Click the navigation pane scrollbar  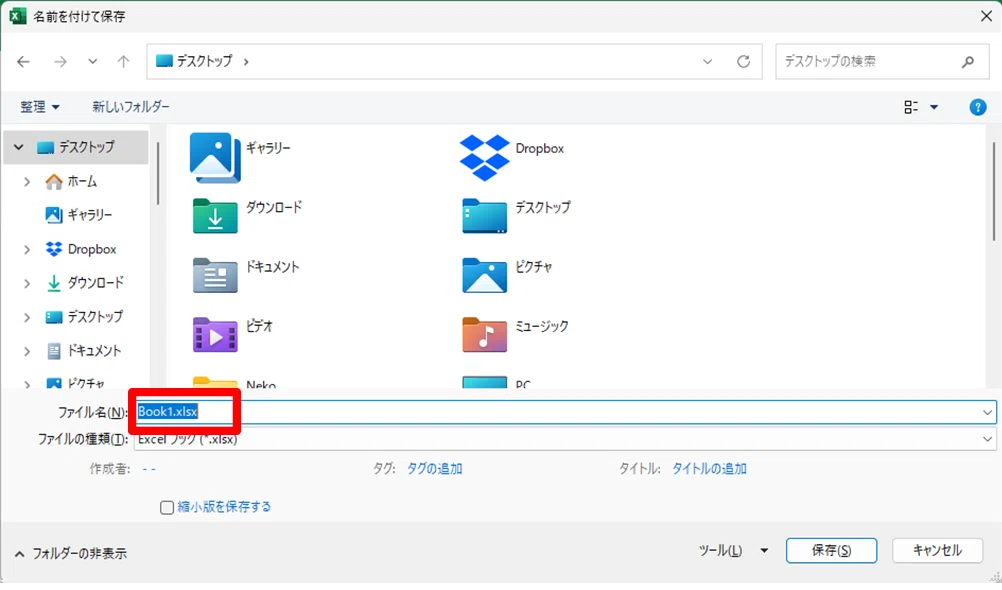pos(158,173)
